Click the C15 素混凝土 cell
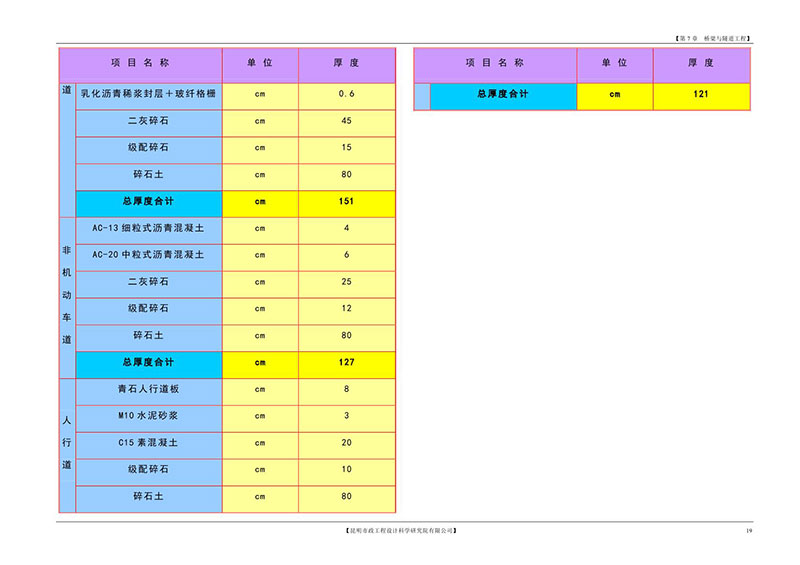The width and height of the screenshot is (800, 565). pos(148,442)
